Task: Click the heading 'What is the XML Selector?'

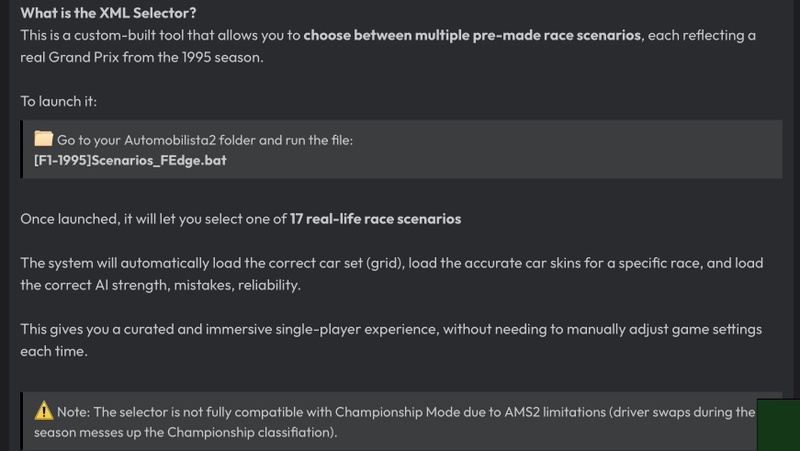Action: (108, 13)
